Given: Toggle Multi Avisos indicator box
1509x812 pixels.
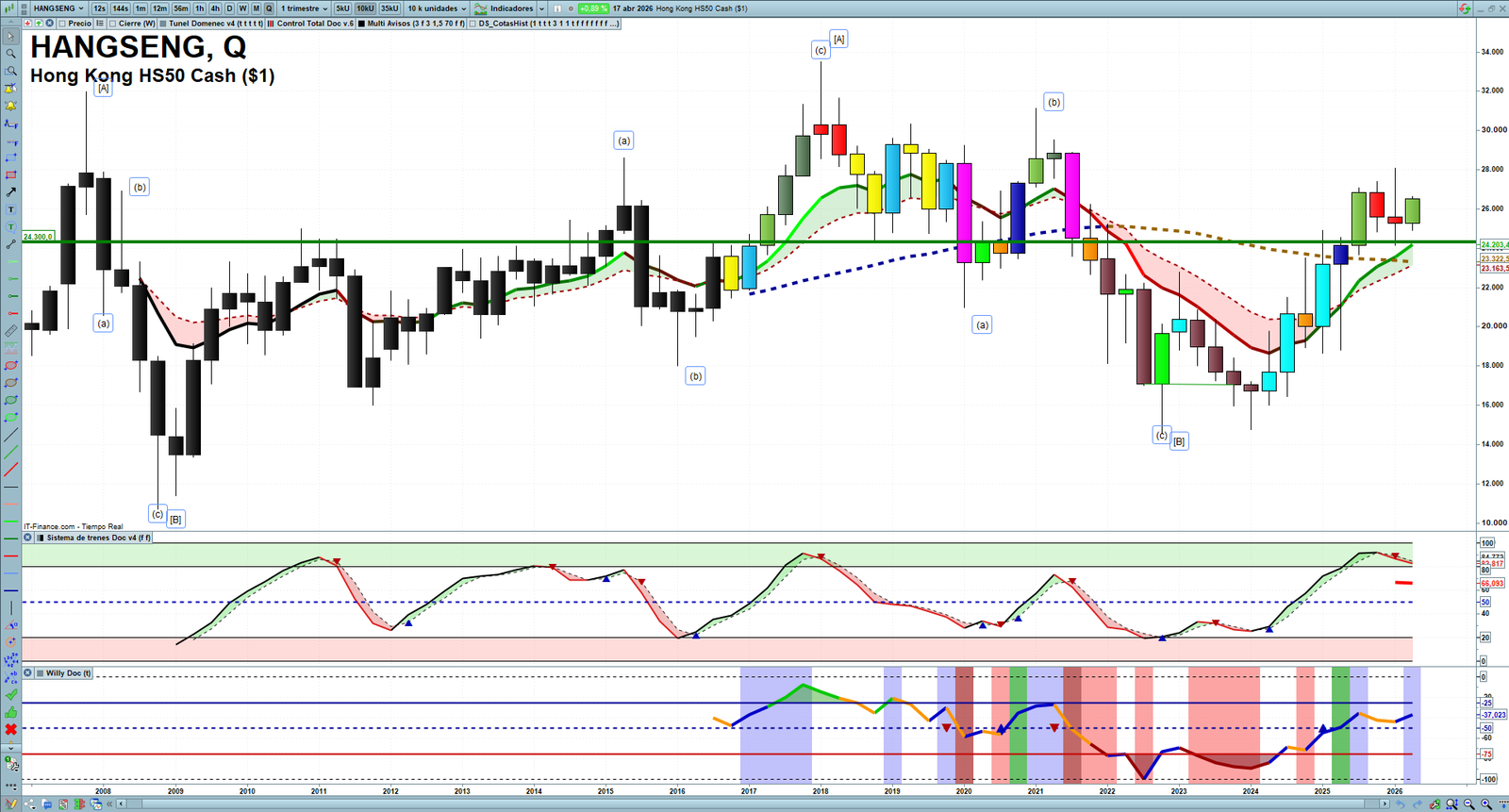Looking at the screenshot, I should point(362,24).
